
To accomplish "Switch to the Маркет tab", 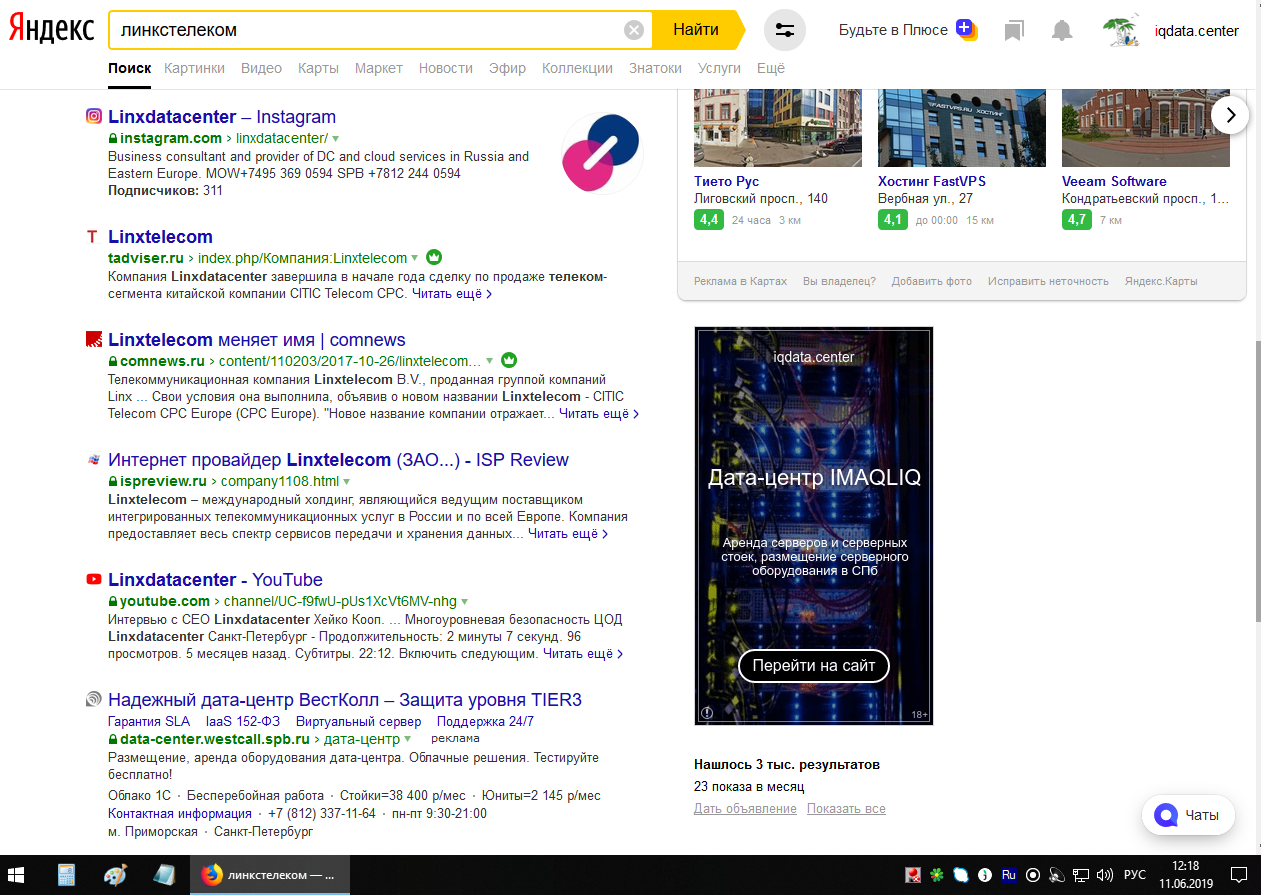I will pyautogui.click(x=379, y=68).
